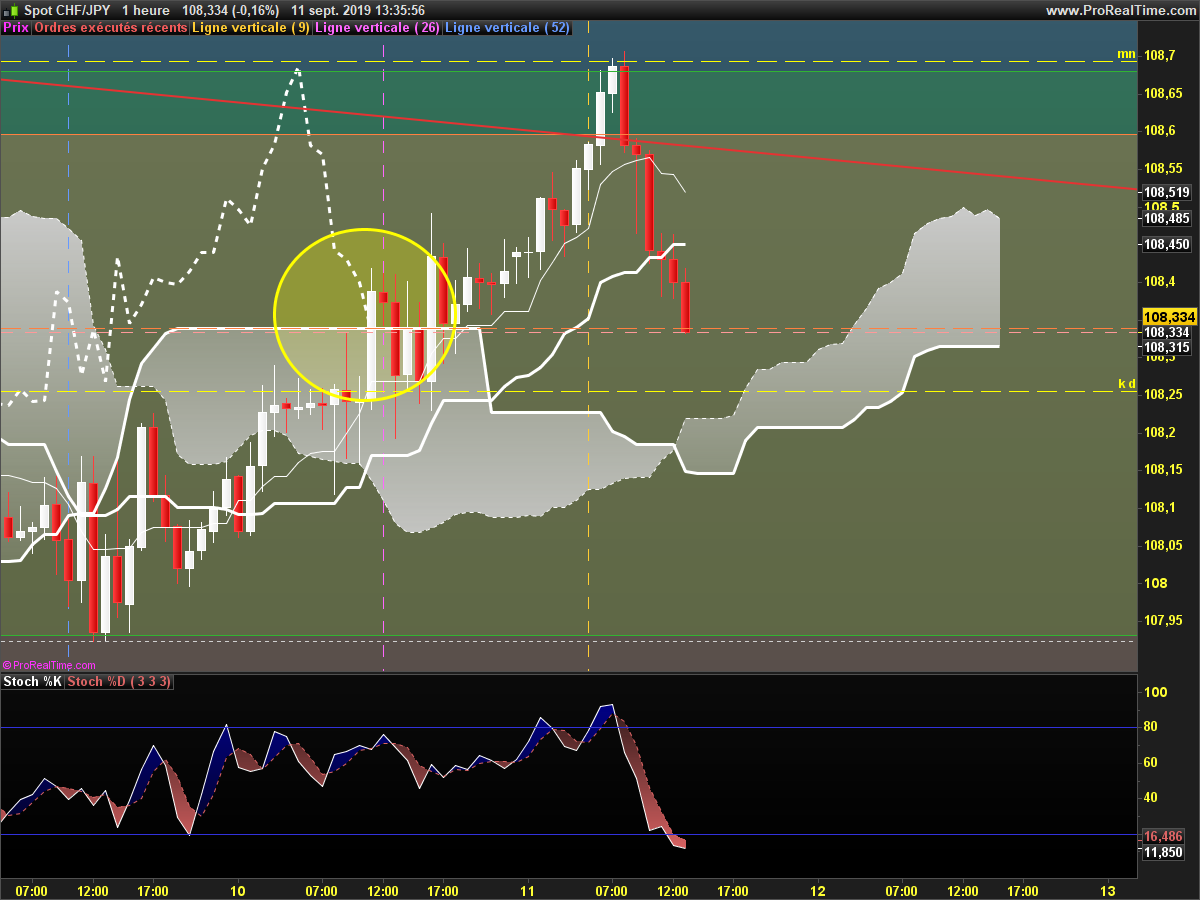The height and width of the screenshot is (900, 1200).
Task: Visit the www.ProRealTime.com link at top right
Action: [1120, 10]
